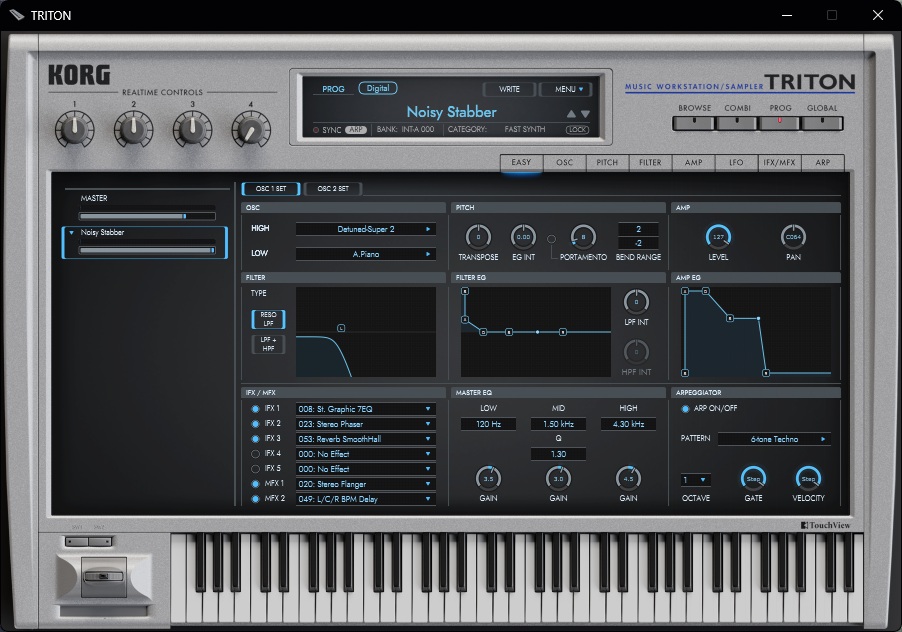Image resolution: width=902 pixels, height=632 pixels.
Task: Click the MASTER volume slider
Action: (x=147, y=216)
